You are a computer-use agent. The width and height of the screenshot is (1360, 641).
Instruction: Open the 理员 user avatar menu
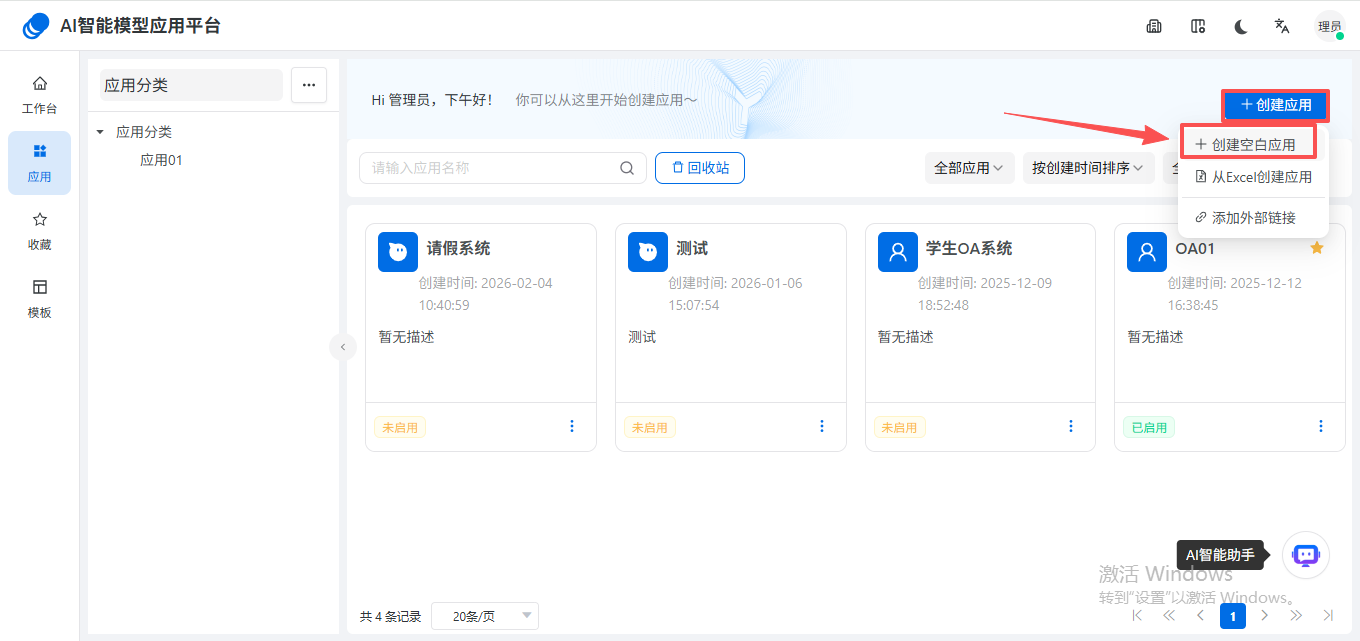tap(1330, 27)
